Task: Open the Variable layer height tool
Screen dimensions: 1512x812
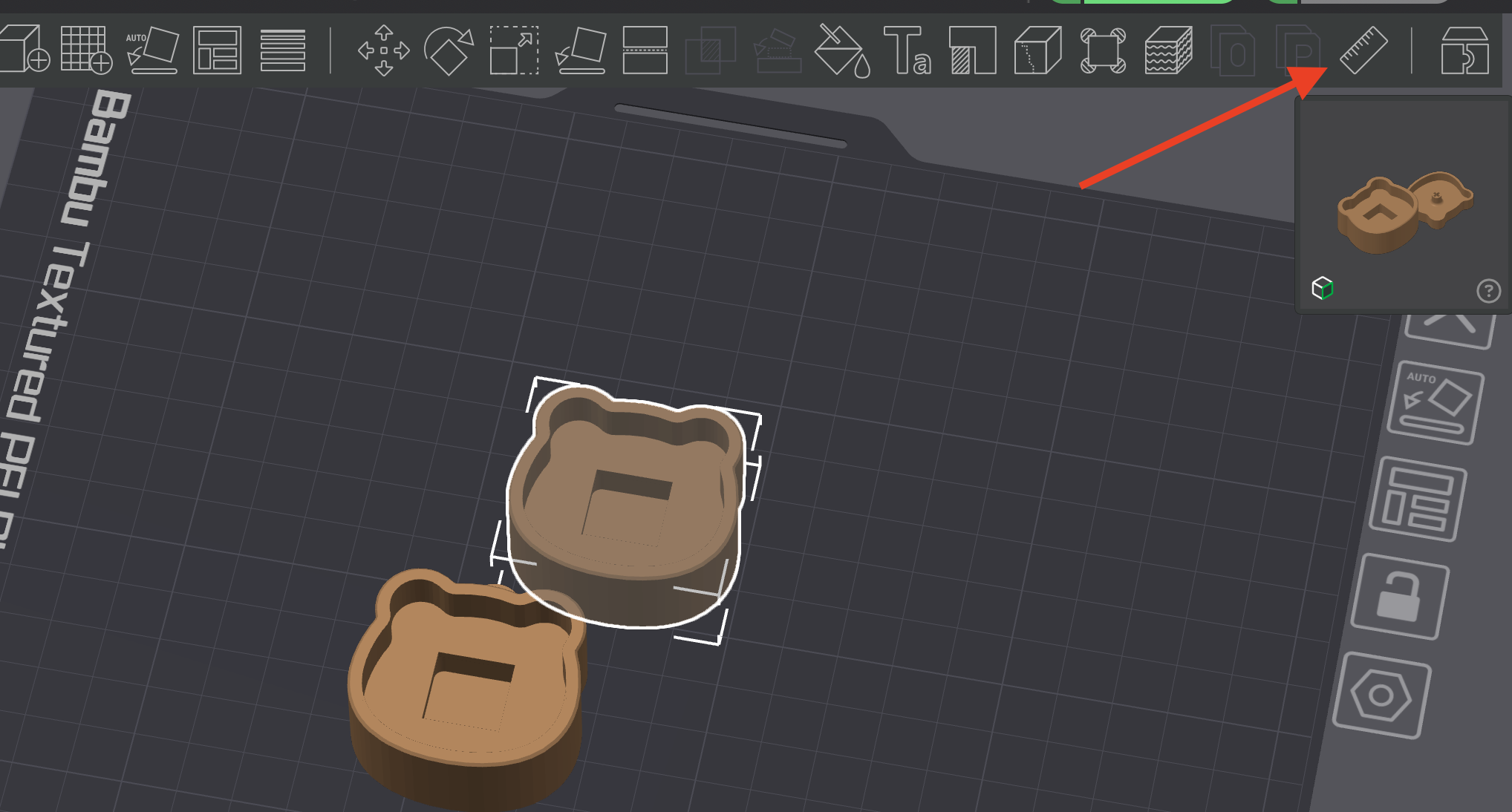Action: point(283,50)
